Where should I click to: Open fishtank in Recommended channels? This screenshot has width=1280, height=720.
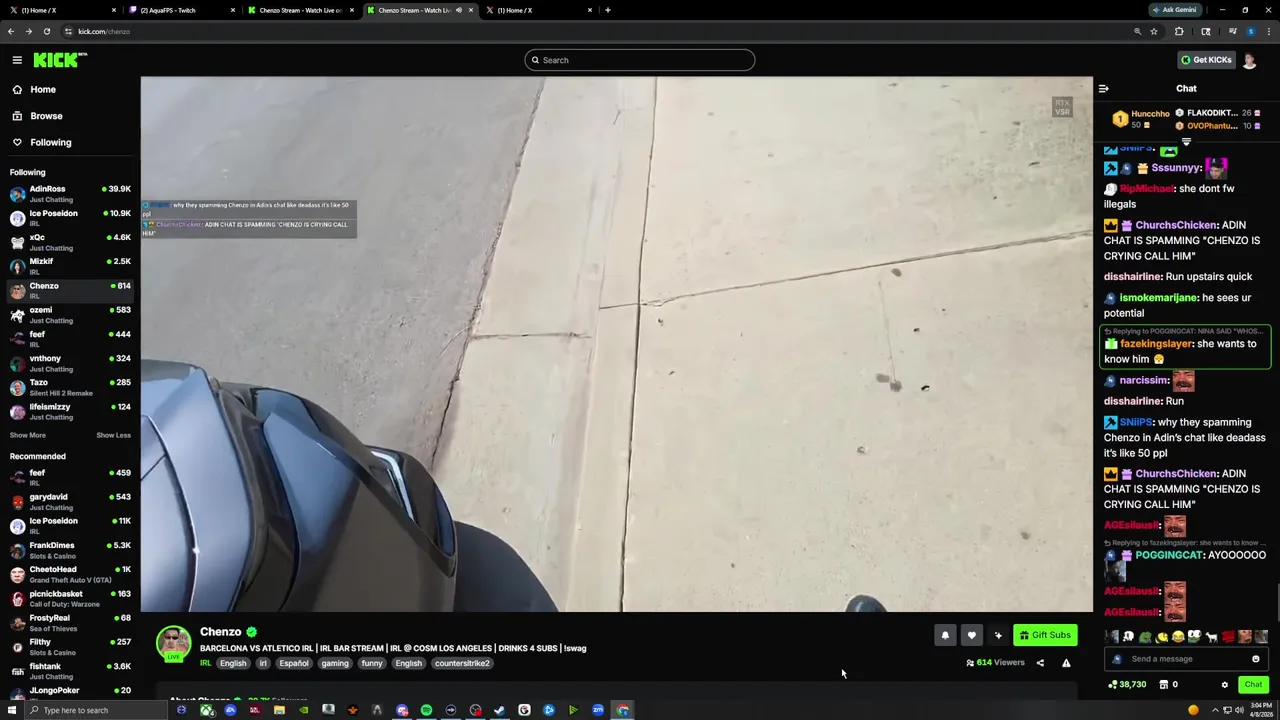tap(70, 671)
